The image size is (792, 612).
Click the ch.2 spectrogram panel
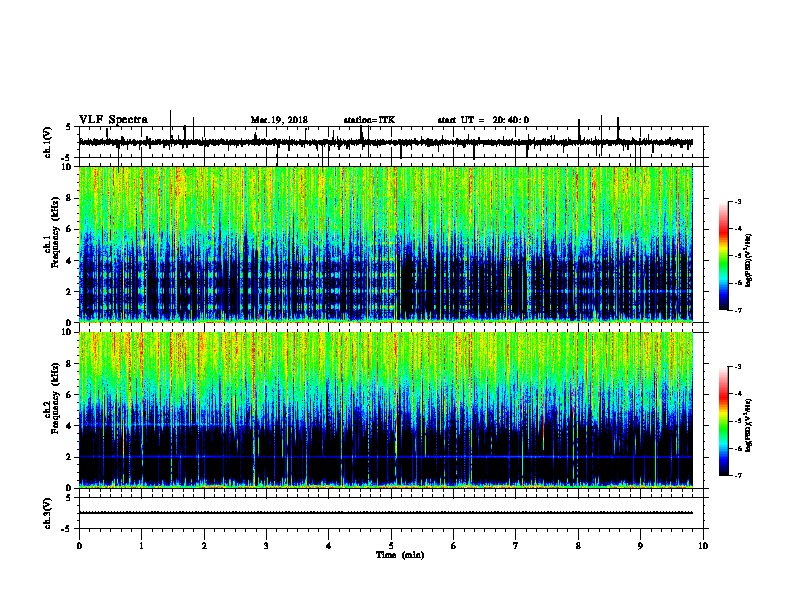point(391,410)
